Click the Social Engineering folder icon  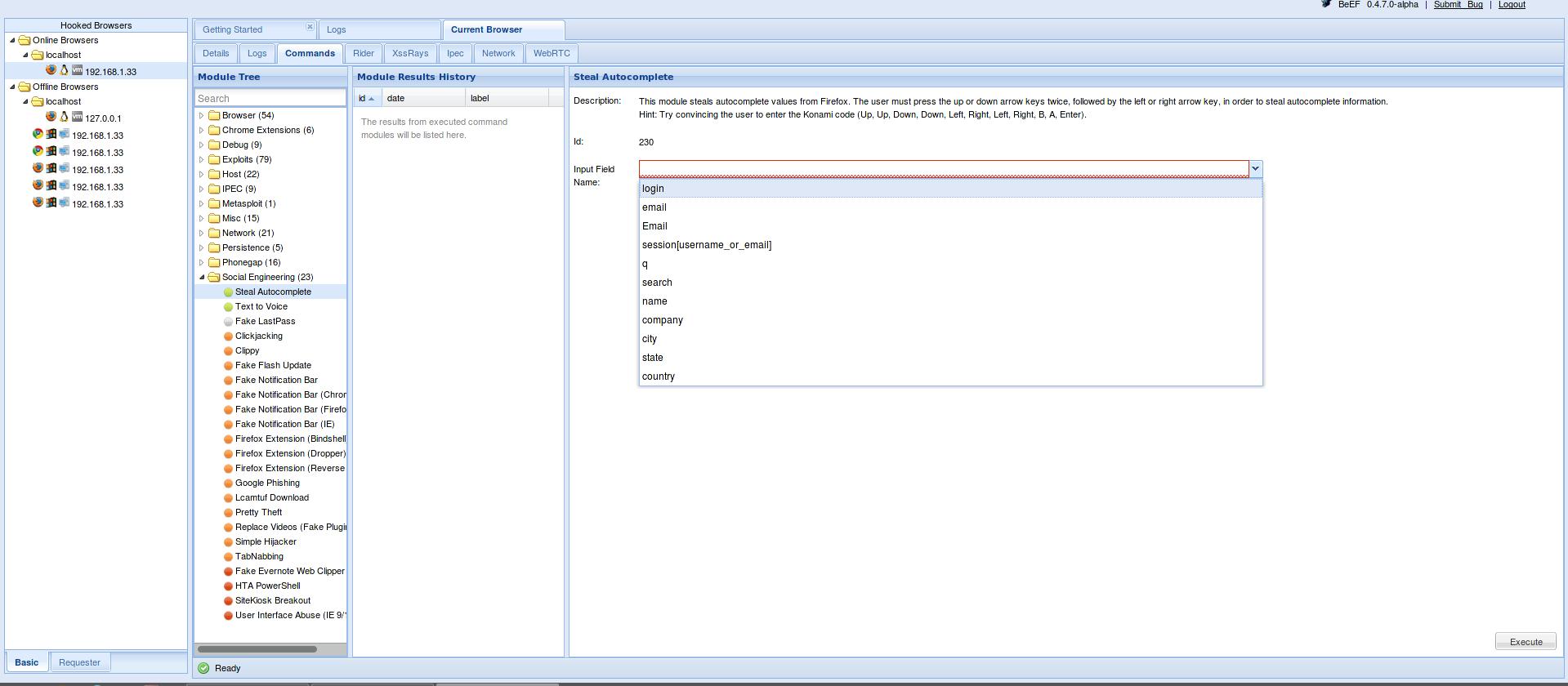[214, 278]
